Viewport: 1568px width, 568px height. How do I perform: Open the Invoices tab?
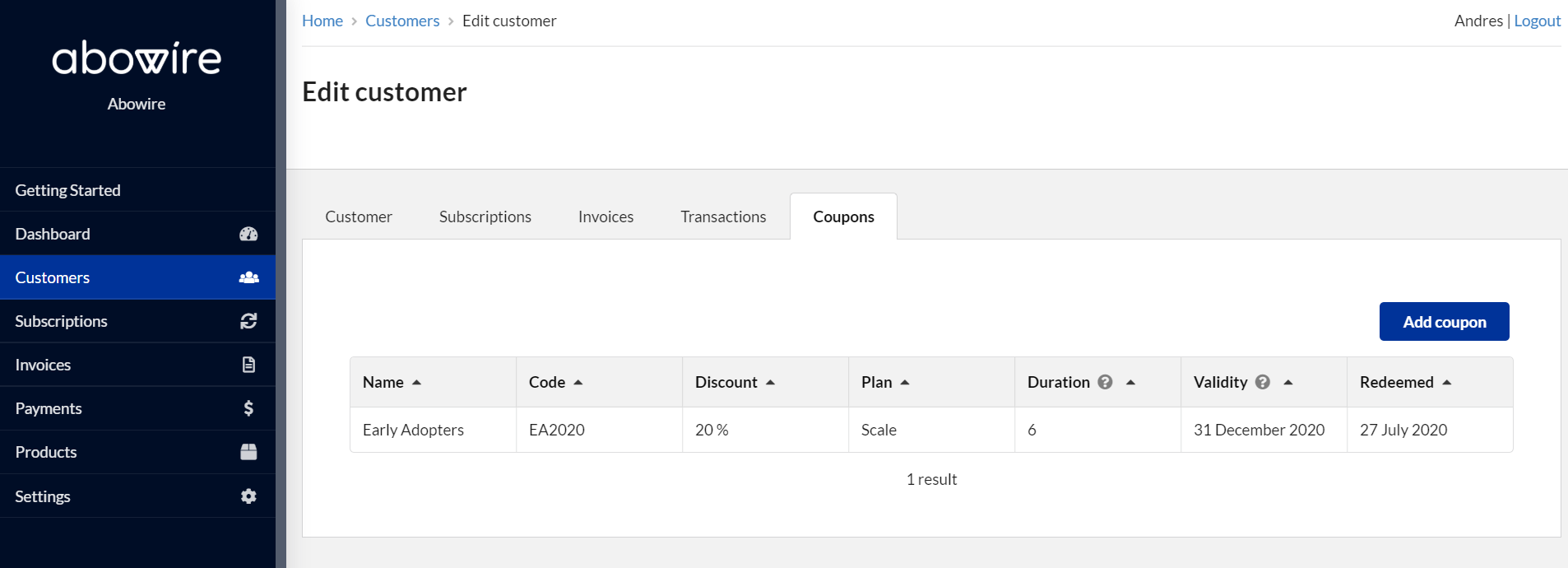(606, 216)
